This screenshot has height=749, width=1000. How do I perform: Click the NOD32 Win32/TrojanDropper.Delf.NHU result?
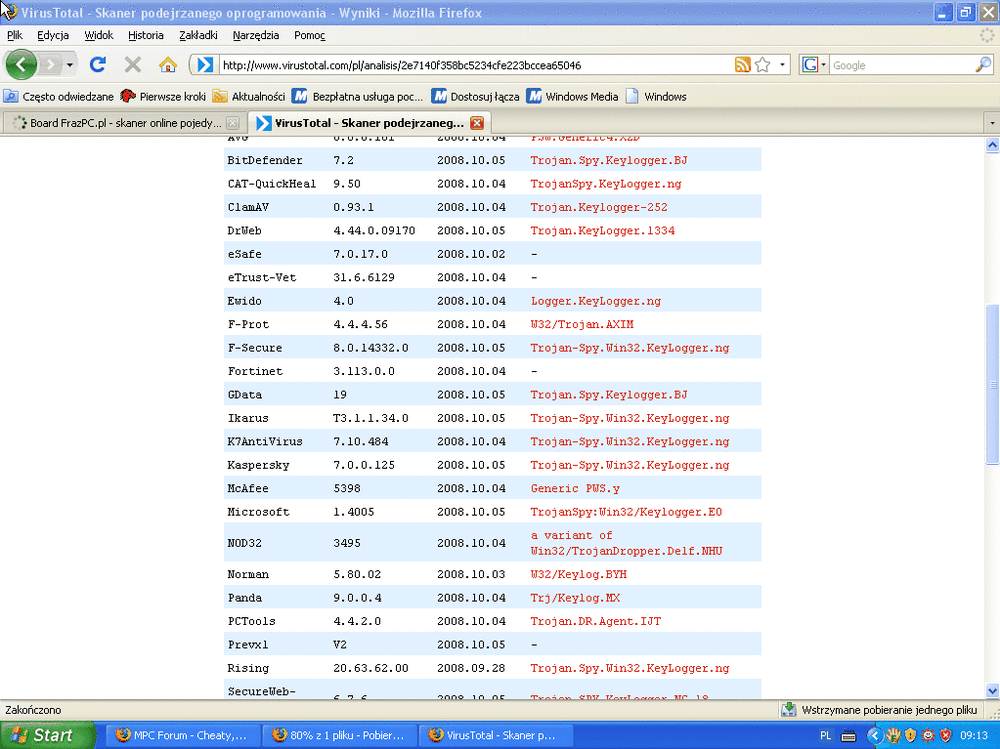point(626,551)
